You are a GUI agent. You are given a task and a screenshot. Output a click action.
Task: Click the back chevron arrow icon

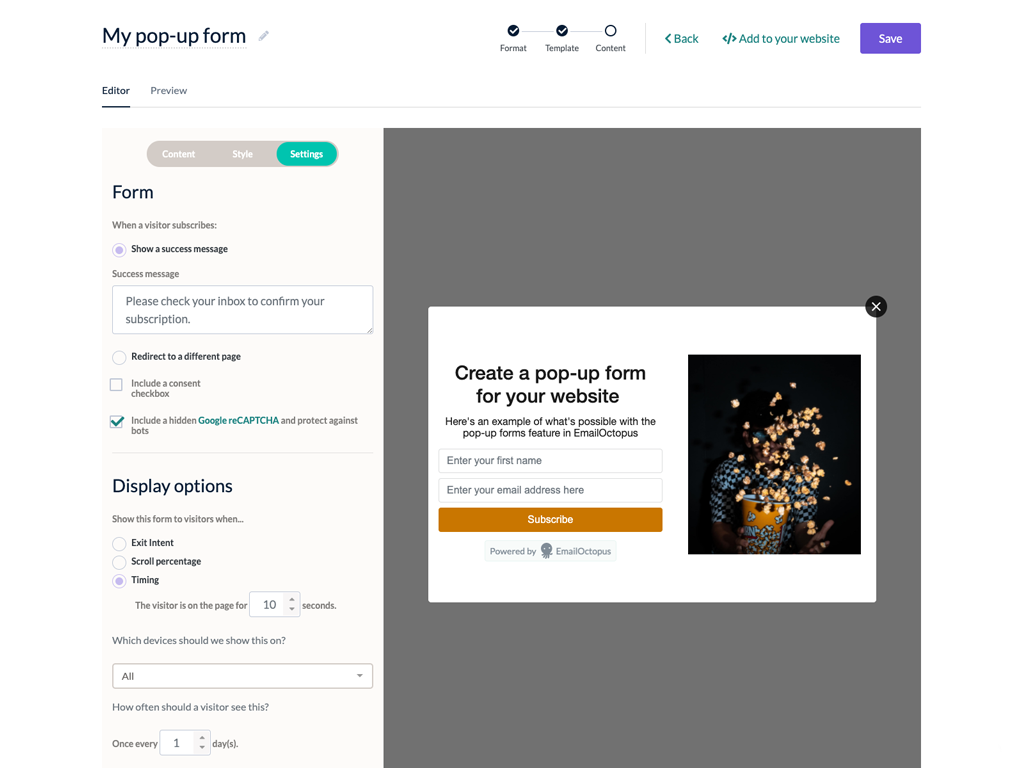(x=668, y=38)
